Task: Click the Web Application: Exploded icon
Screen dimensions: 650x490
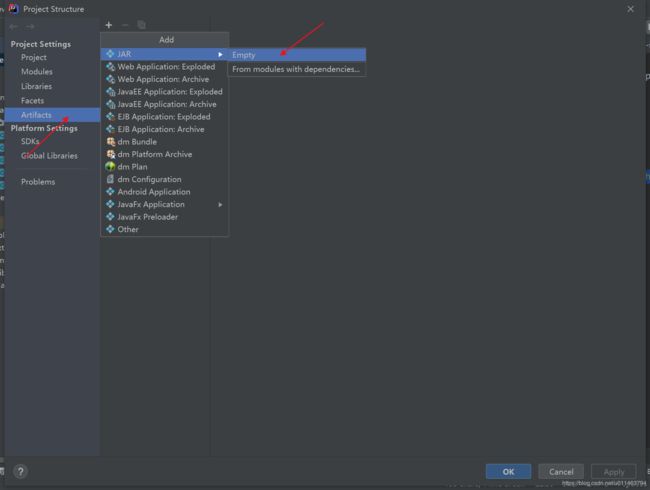Action: (x=110, y=66)
